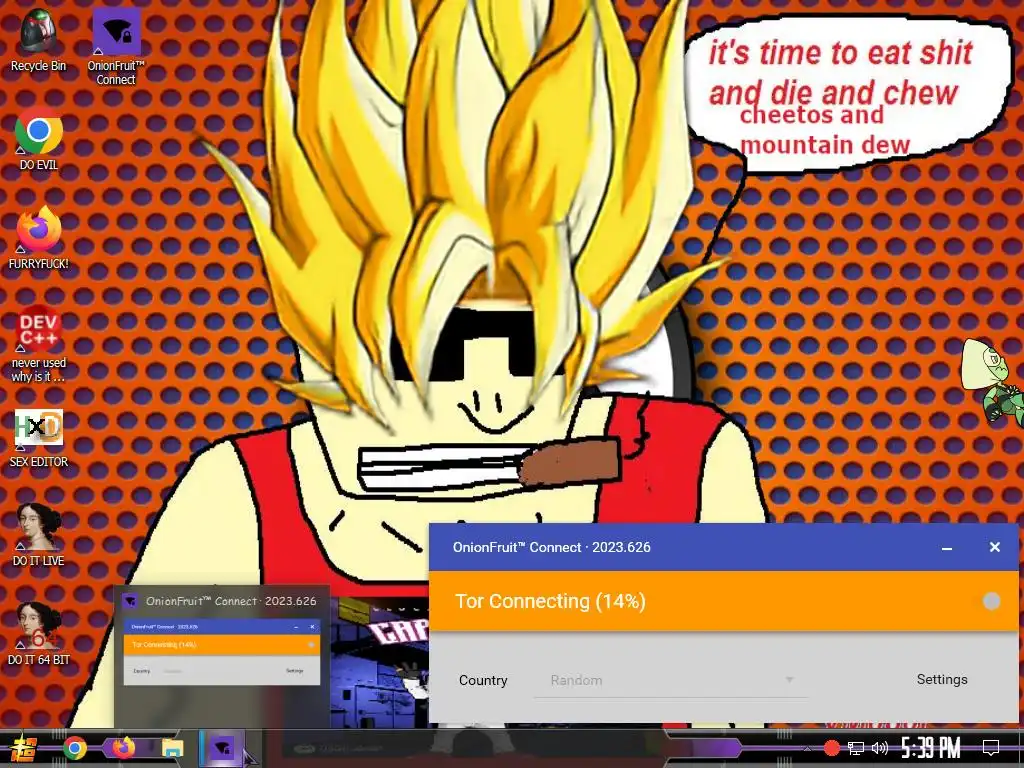Open Firefox from the taskbar
This screenshot has height=768, width=1024.
click(123, 748)
